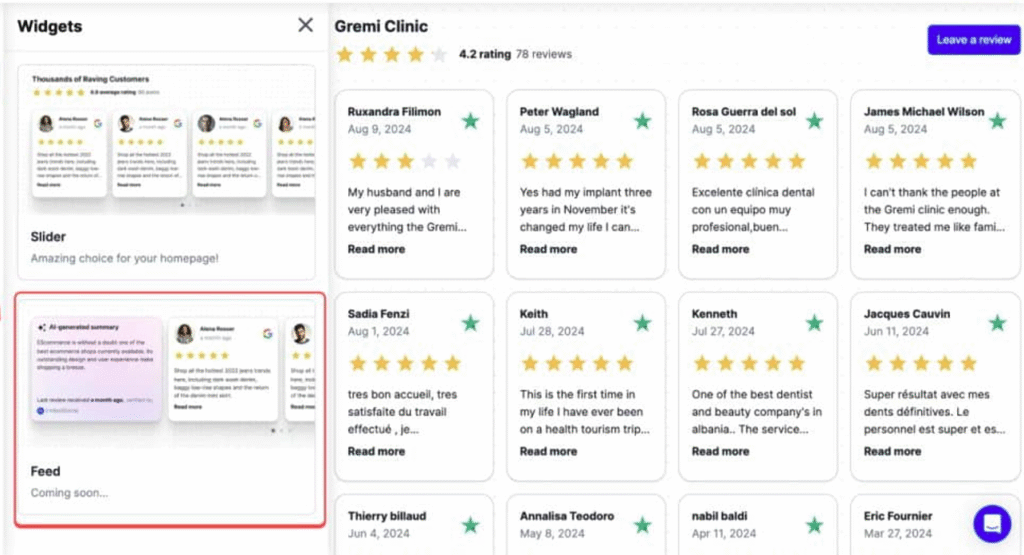Click the Mar 27, 2024 review date
The image size is (1024, 555).
pyautogui.click(x=897, y=533)
